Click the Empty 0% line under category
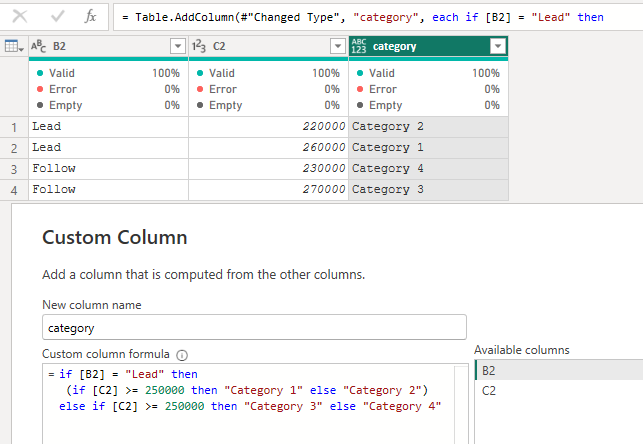 (428, 105)
